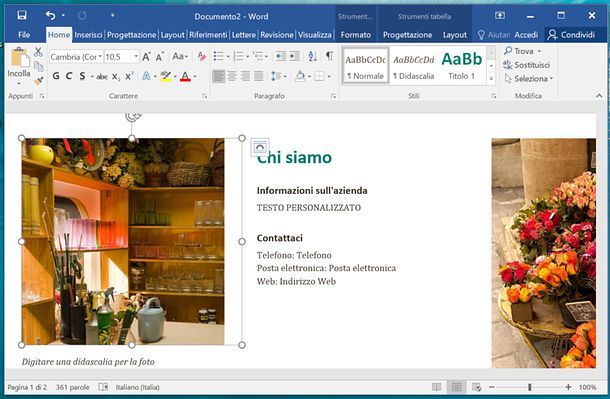
Task: Click the Redo/Repeat icon in title bar
Action: [x=82, y=16]
